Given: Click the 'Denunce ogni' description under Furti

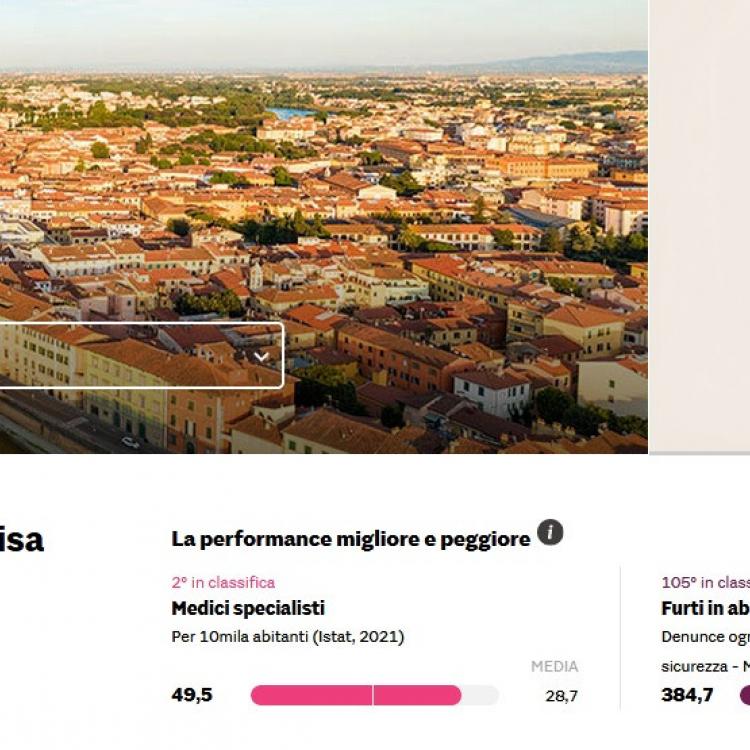Looking at the screenshot, I should 705,636.
